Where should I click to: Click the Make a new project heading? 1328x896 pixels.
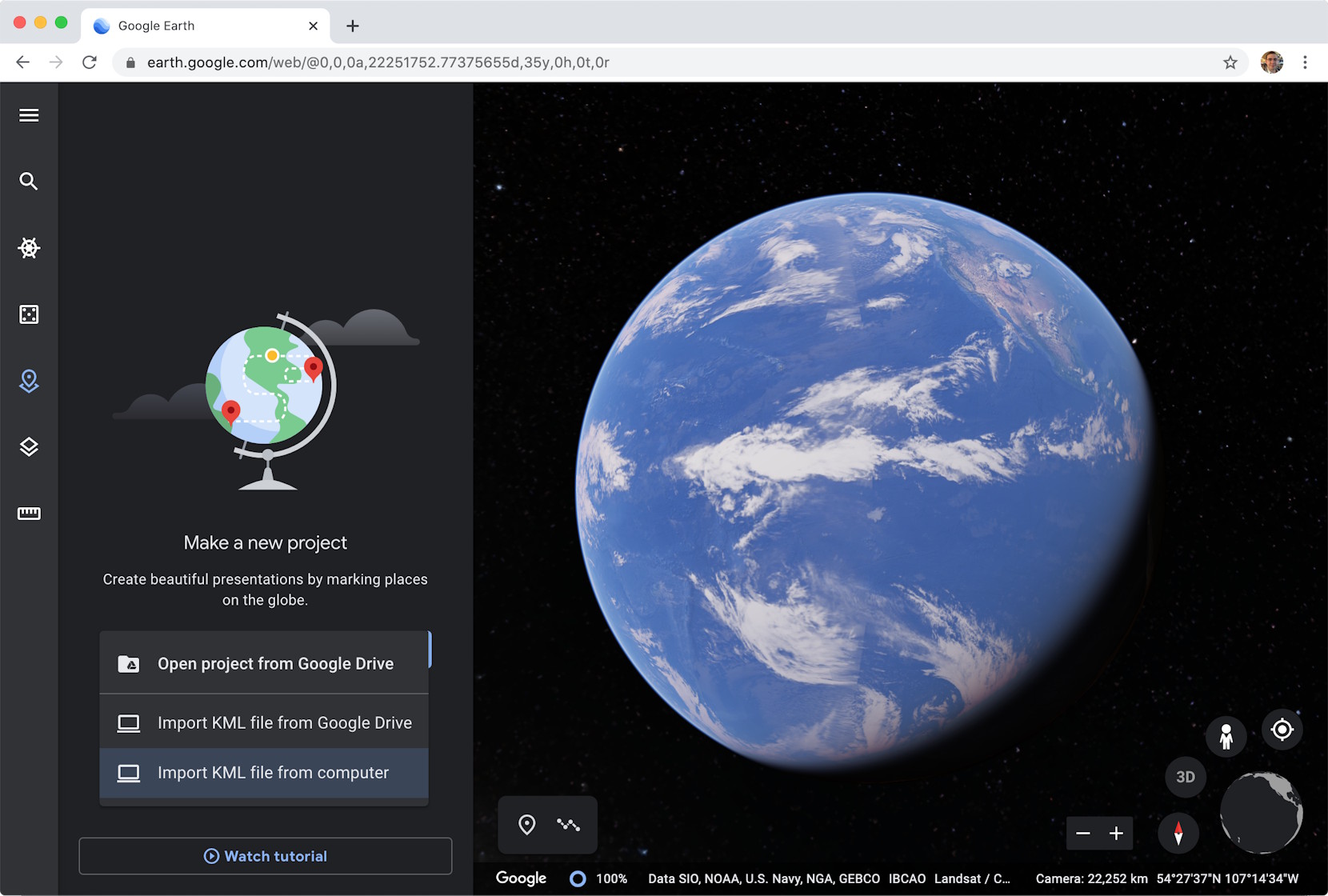coord(266,542)
